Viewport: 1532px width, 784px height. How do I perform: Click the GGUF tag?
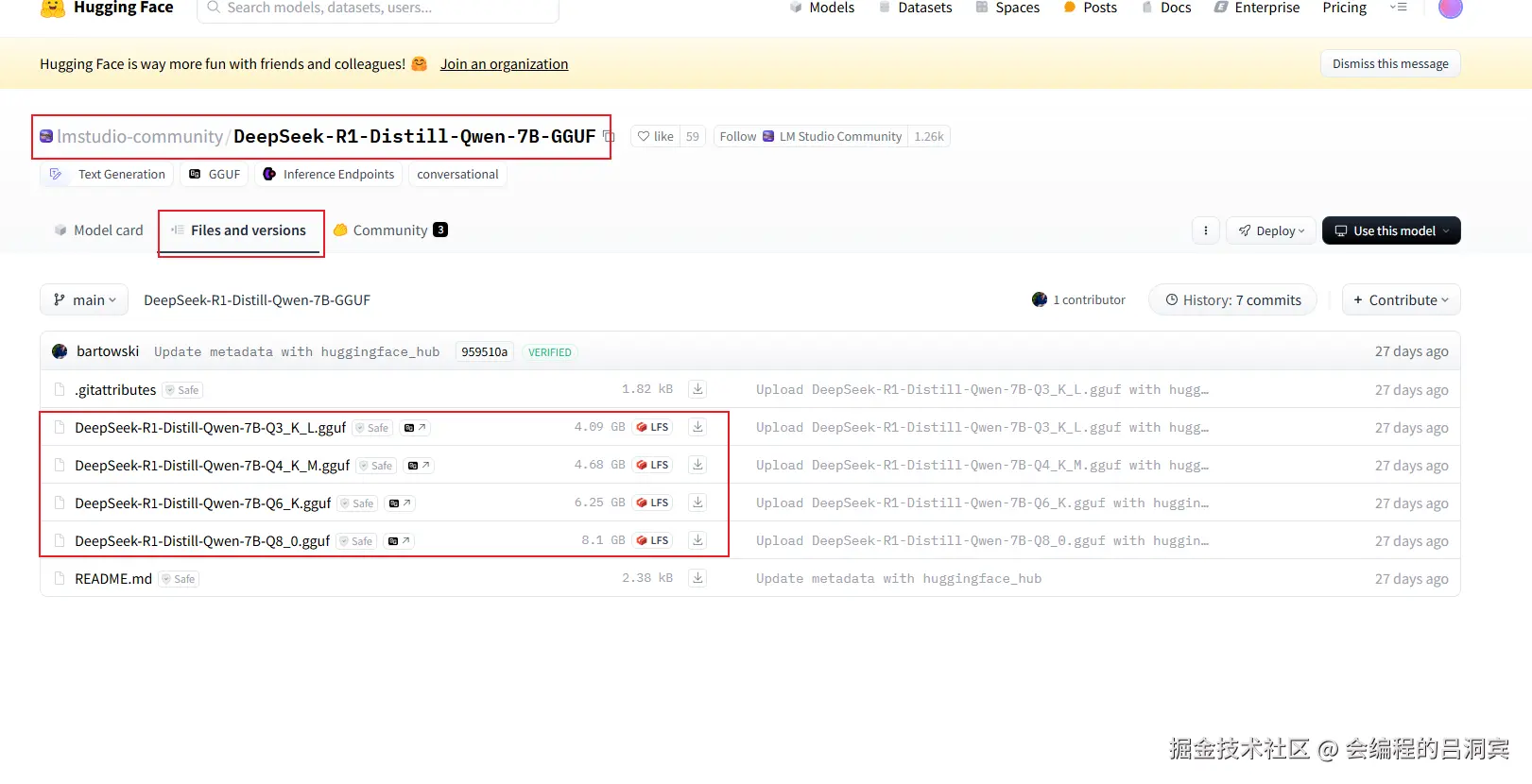[x=215, y=175]
